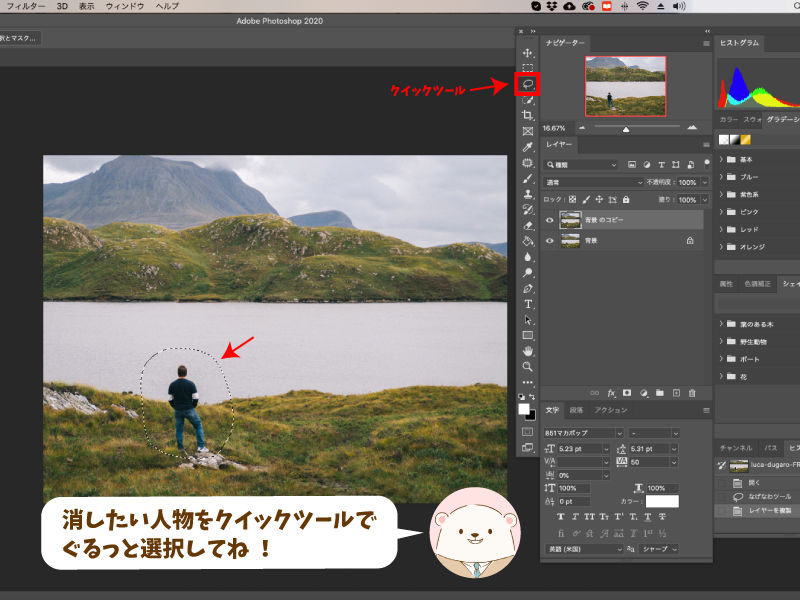Select the Clone Stamp tool
Viewport: 800px width, 600px height.
pyautogui.click(x=528, y=194)
